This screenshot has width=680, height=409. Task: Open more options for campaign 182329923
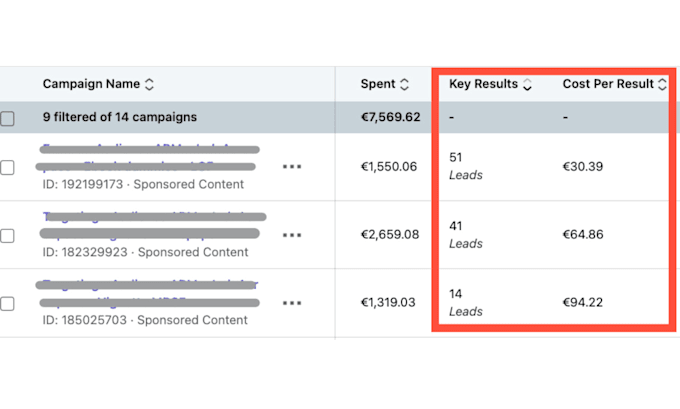pos(292,235)
